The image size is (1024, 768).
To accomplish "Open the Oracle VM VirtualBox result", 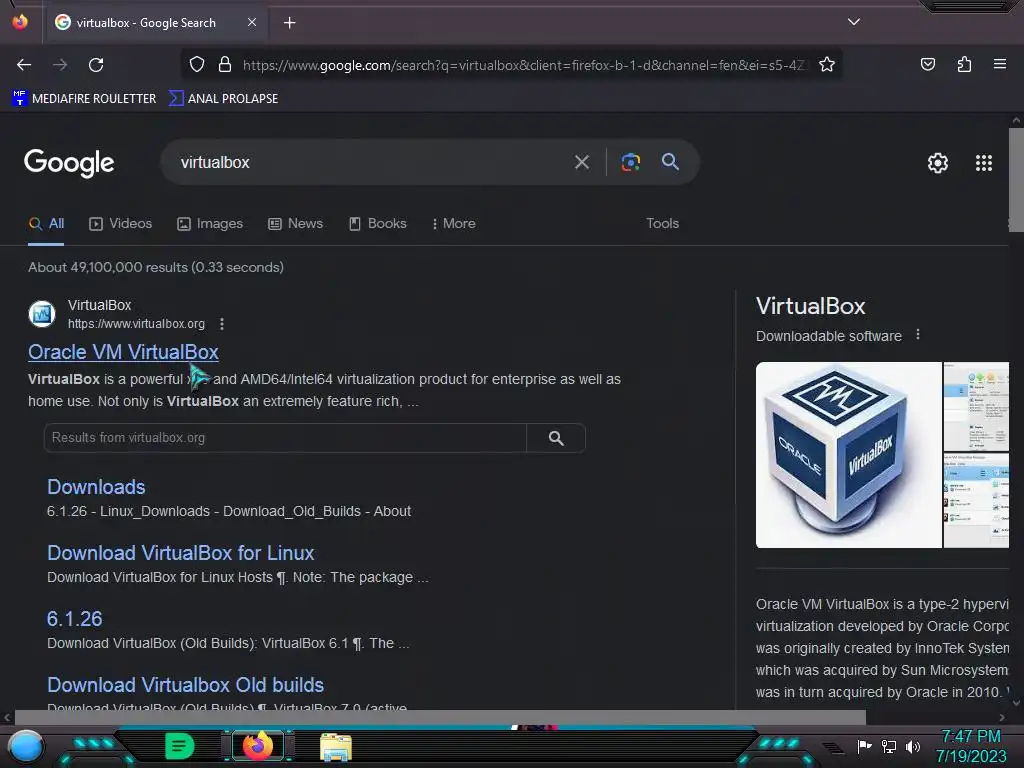I will [x=123, y=352].
